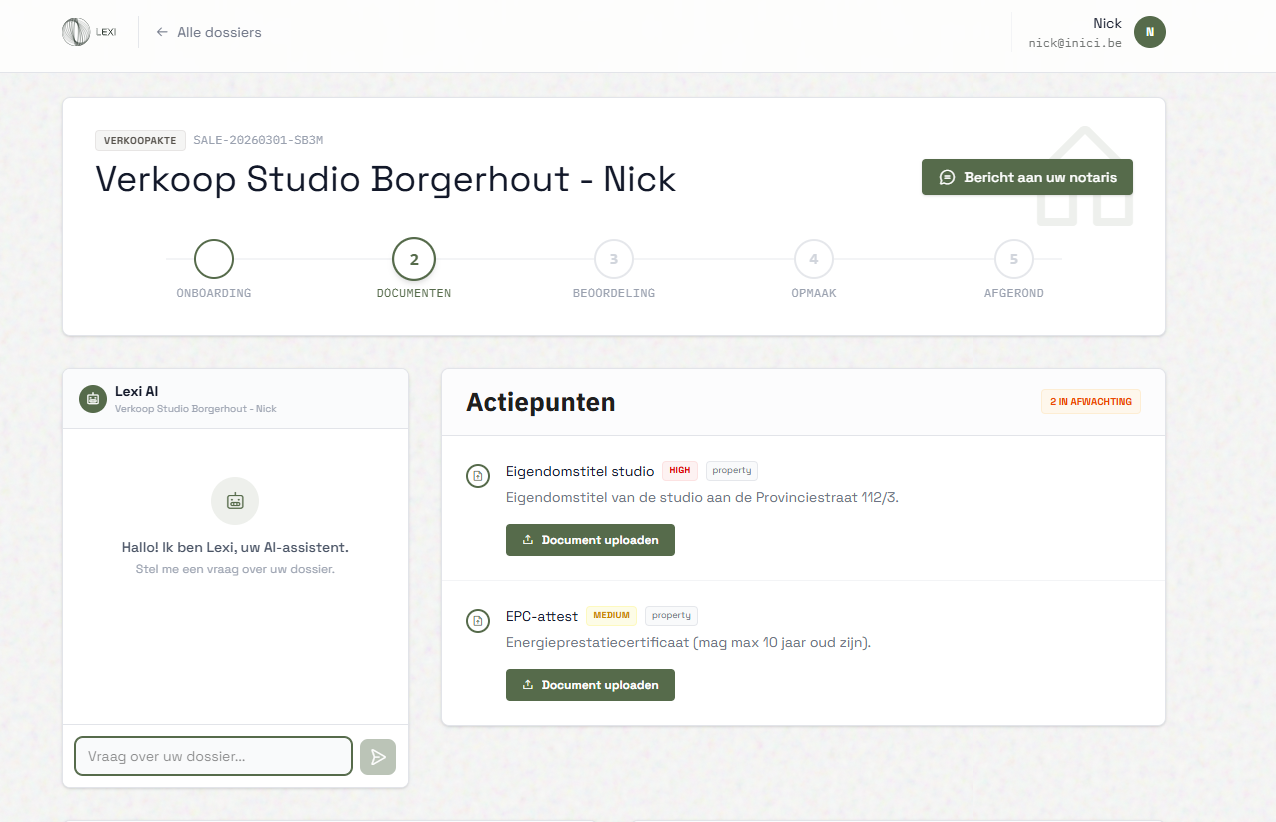This screenshot has height=822, width=1276.
Task: Click the large robot icon in chat
Action: point(235,501)
